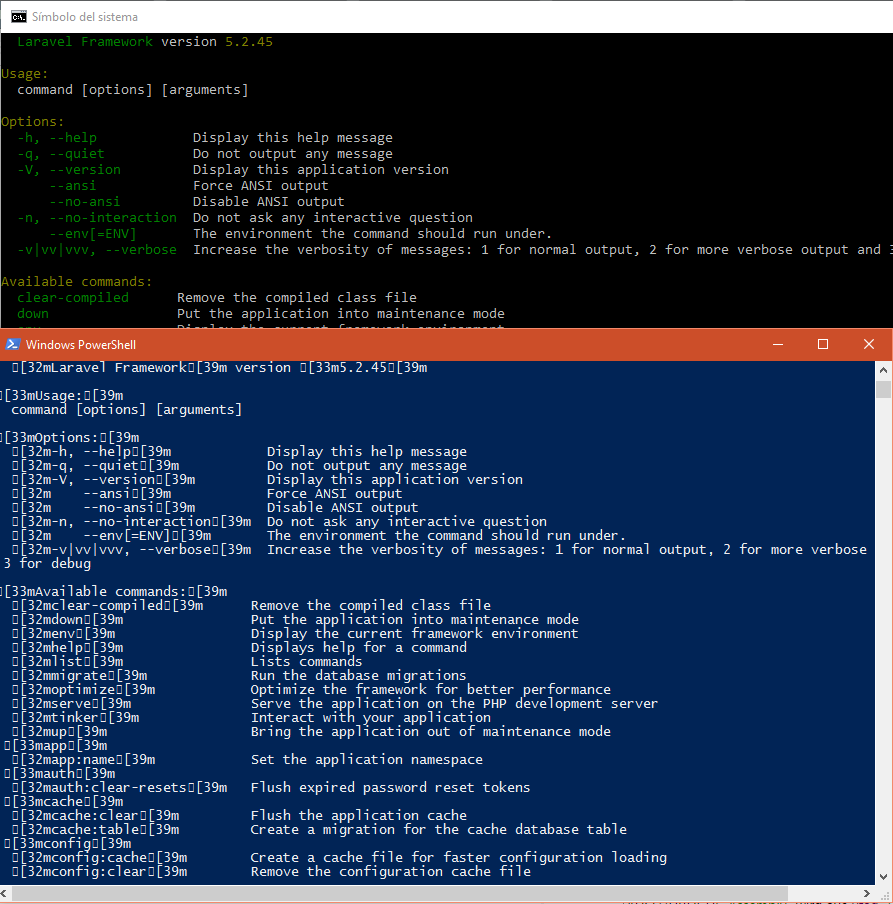Minimize the Windows PowerShell window
Viewport: 893px width, 904px height.
[778, 344]
